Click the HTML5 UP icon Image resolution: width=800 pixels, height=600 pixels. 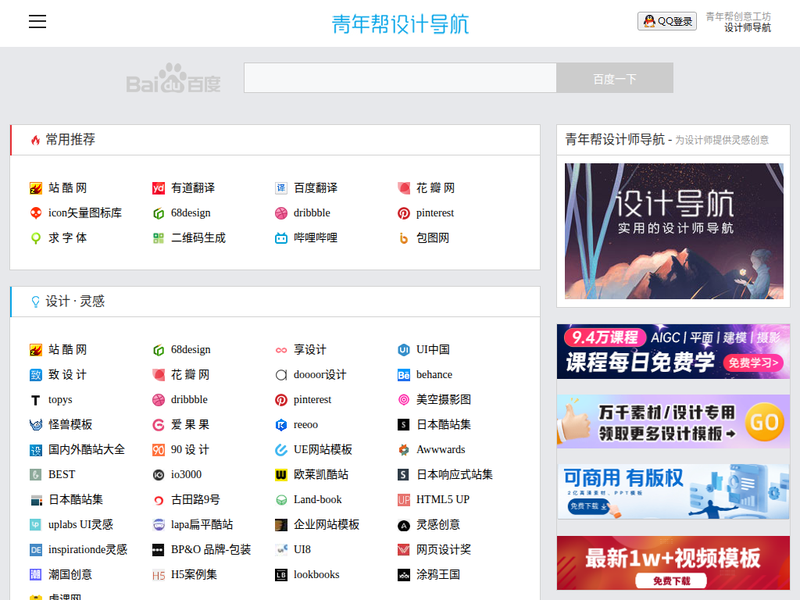tap(404, 500)
